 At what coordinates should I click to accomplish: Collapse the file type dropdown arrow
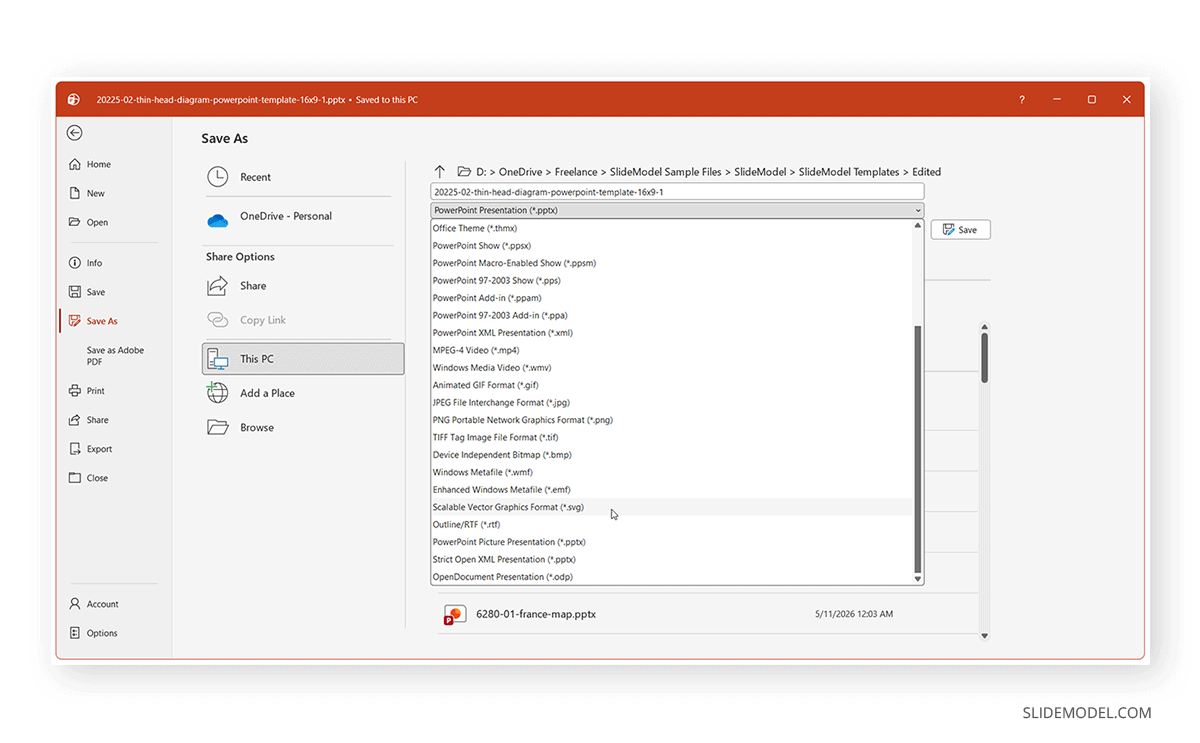click(x=917, y=211)
